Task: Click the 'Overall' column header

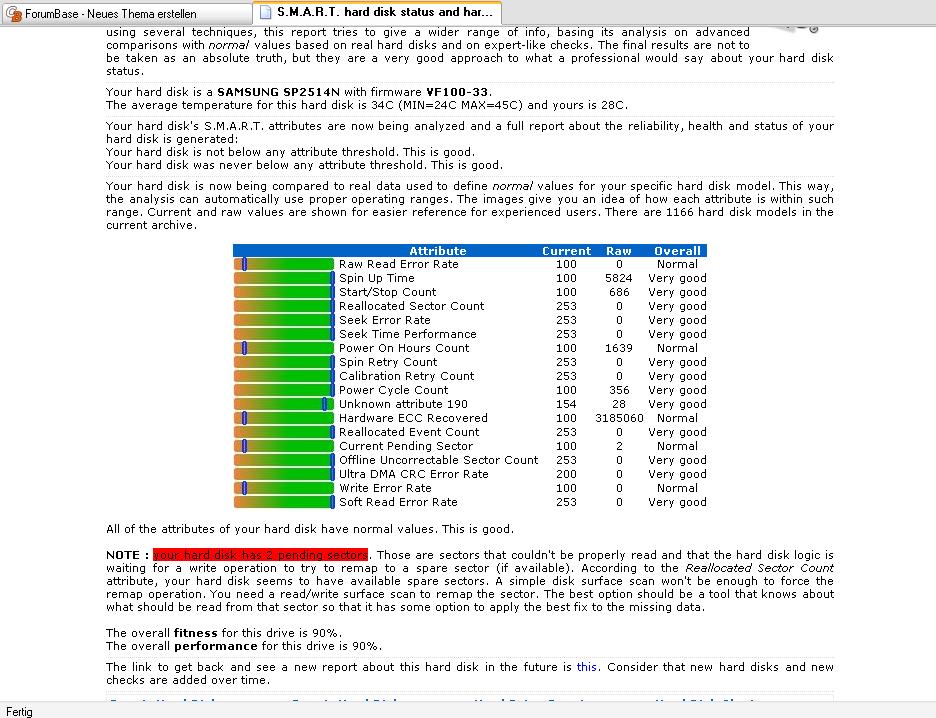Action: [677, 251]
